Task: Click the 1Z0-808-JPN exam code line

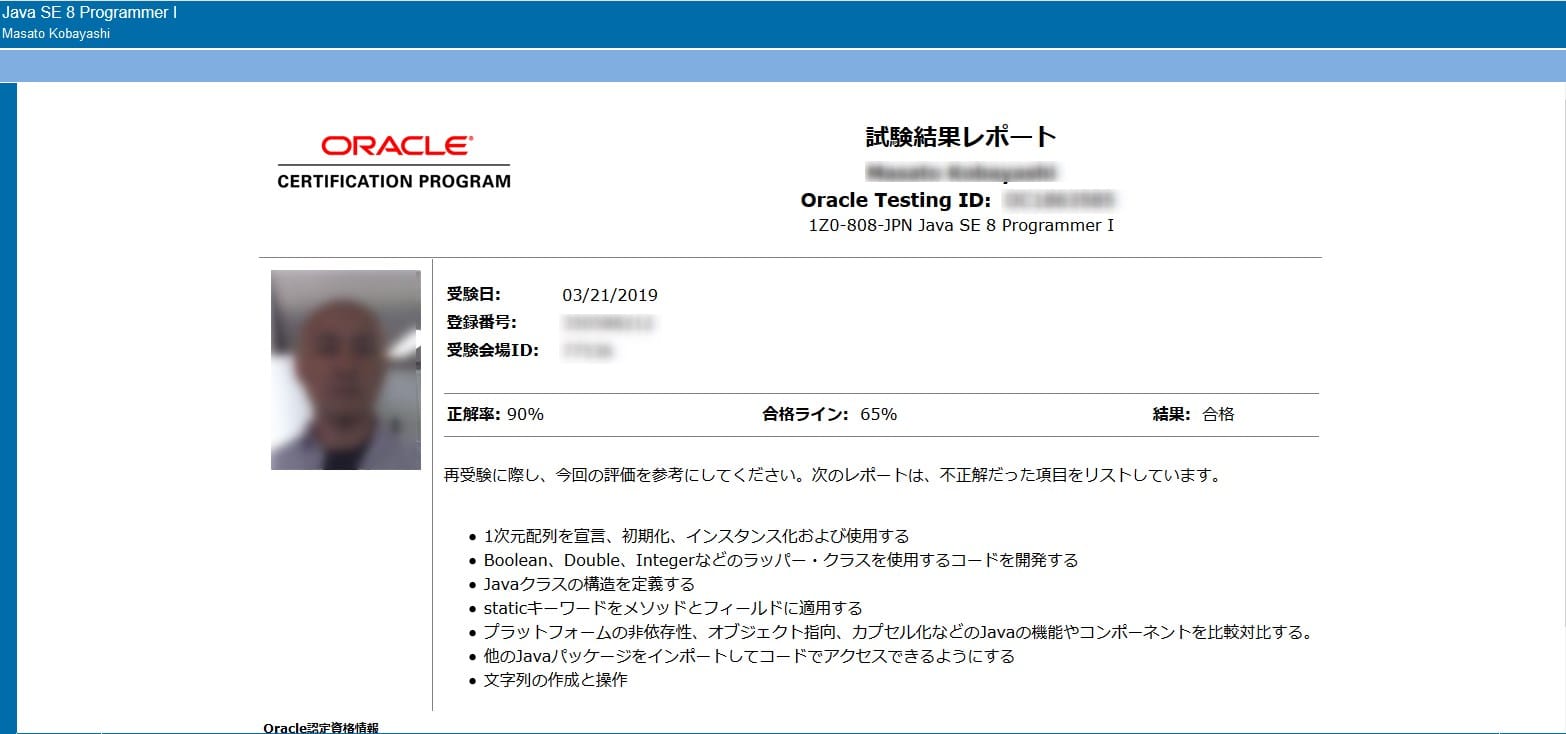Action: 960,226
